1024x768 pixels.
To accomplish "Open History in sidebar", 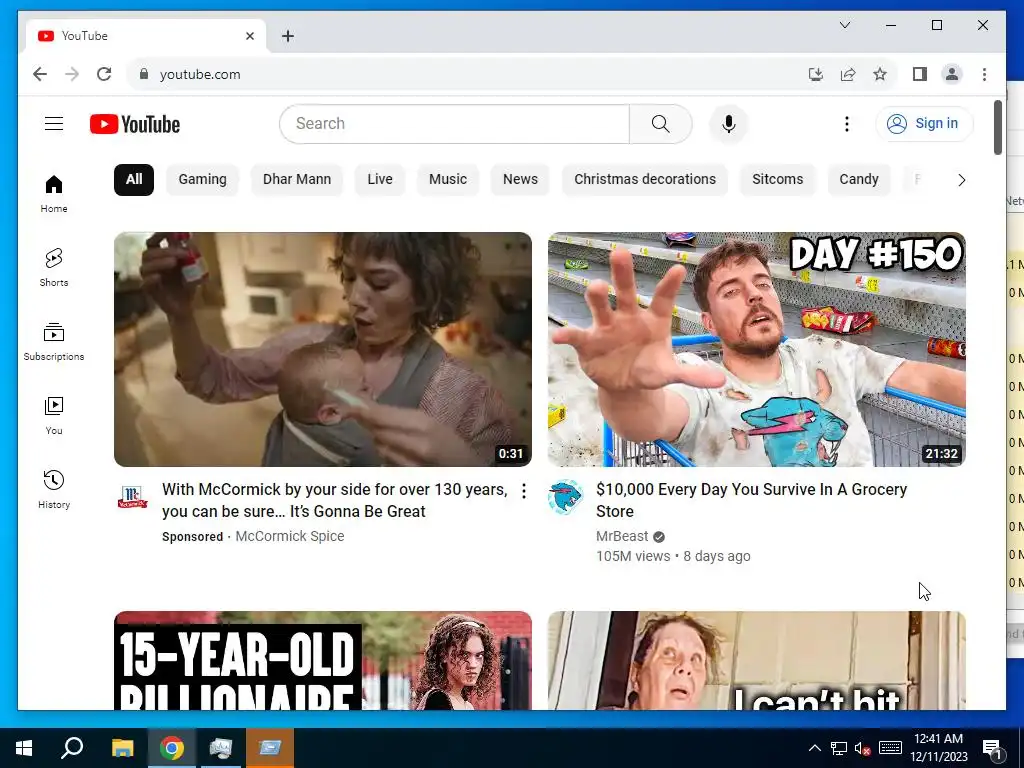I will 54,490.
